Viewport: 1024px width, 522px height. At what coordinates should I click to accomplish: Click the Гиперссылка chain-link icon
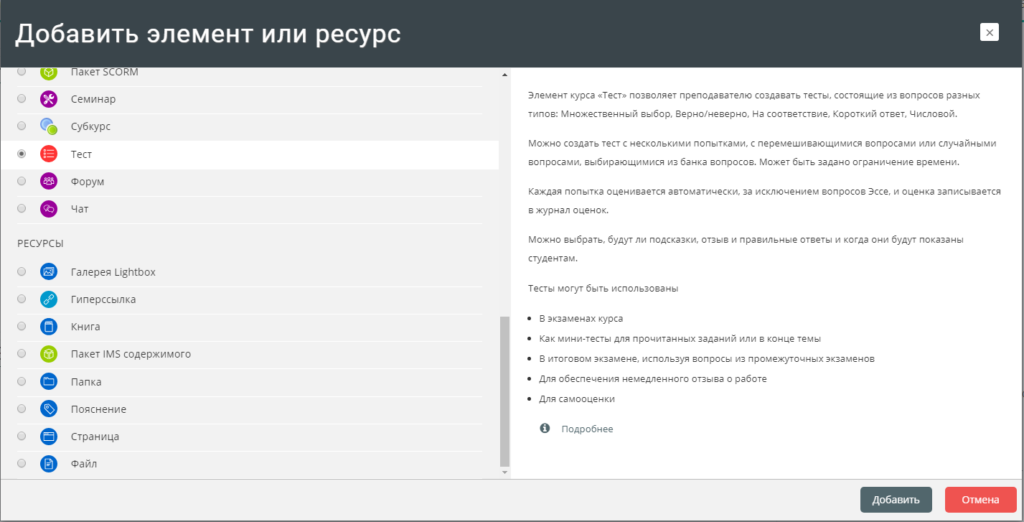click(49, 299)
